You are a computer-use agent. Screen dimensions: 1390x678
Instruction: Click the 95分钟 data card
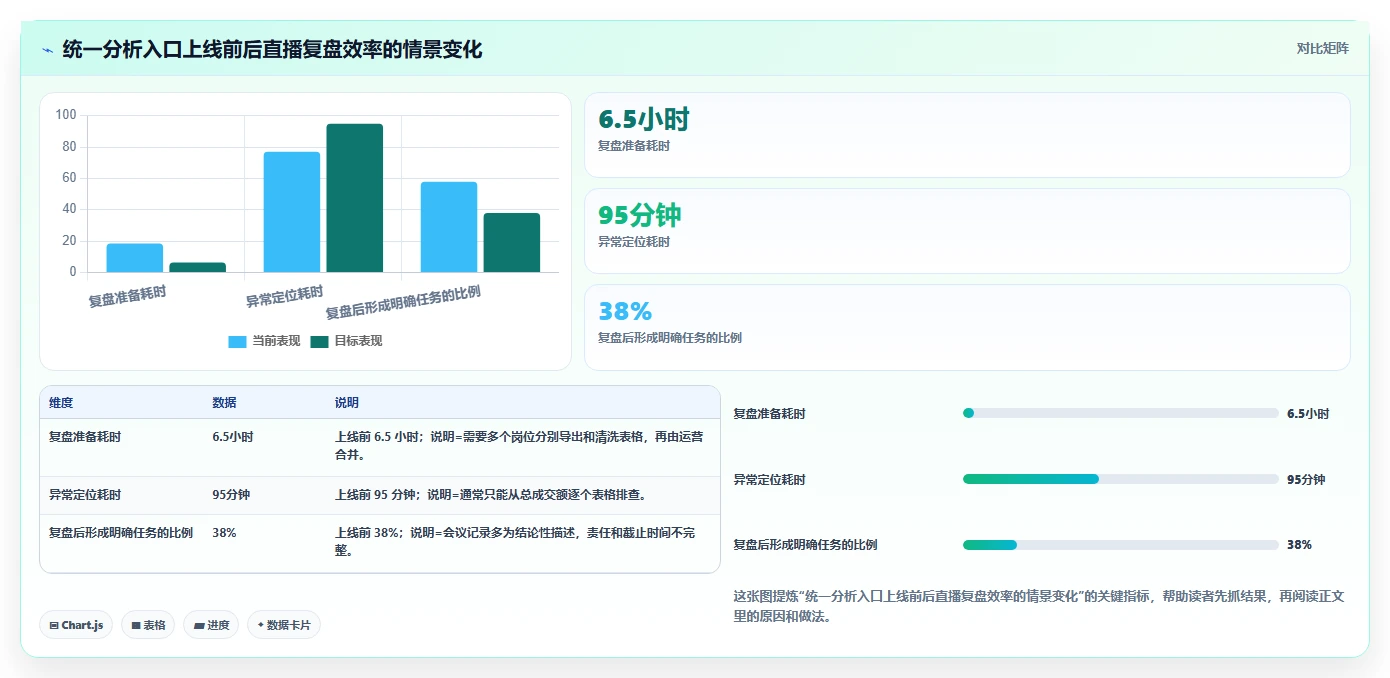pyautogui.click(x=967, y=231)
